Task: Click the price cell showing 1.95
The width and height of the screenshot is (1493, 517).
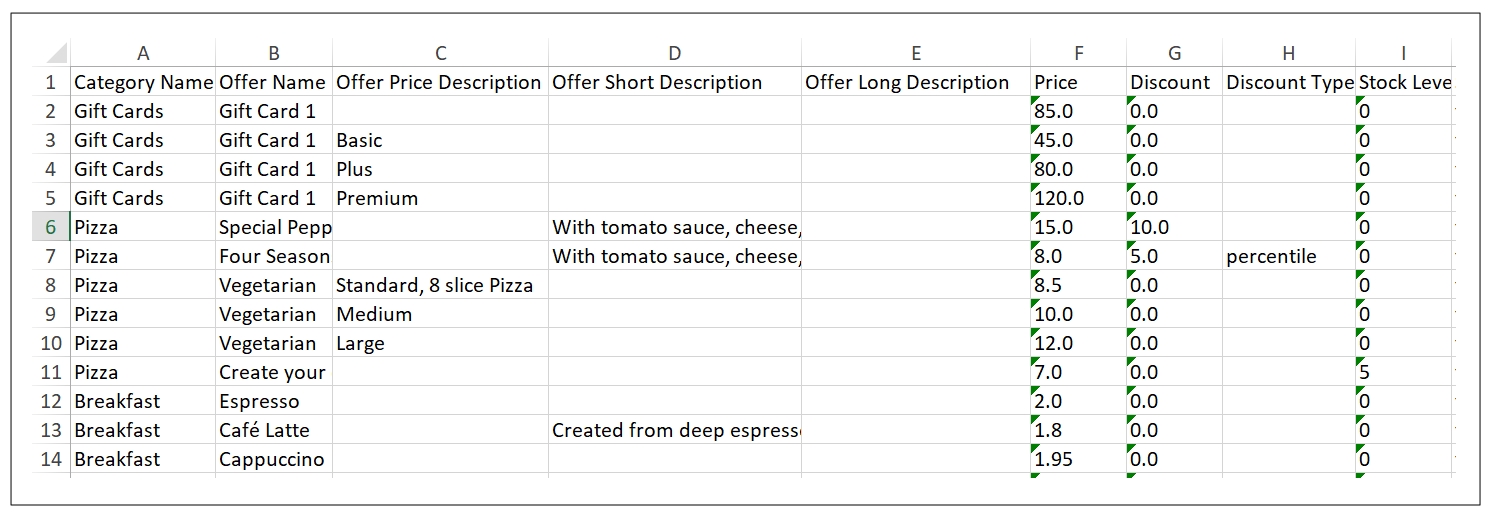Action: pyautogui.click(x=1078, y=459)
